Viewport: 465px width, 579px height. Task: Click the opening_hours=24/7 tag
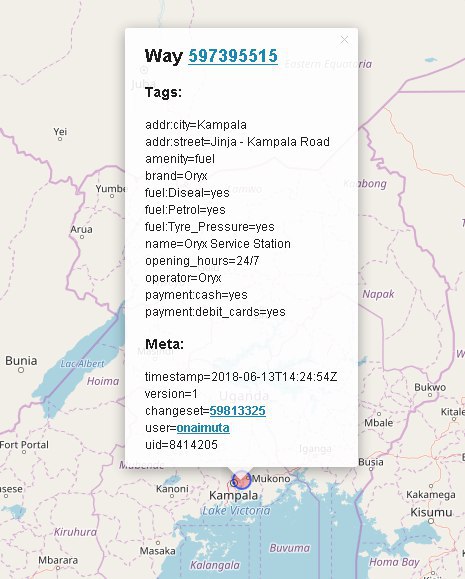pyautogui.click(x=202, y=261)
